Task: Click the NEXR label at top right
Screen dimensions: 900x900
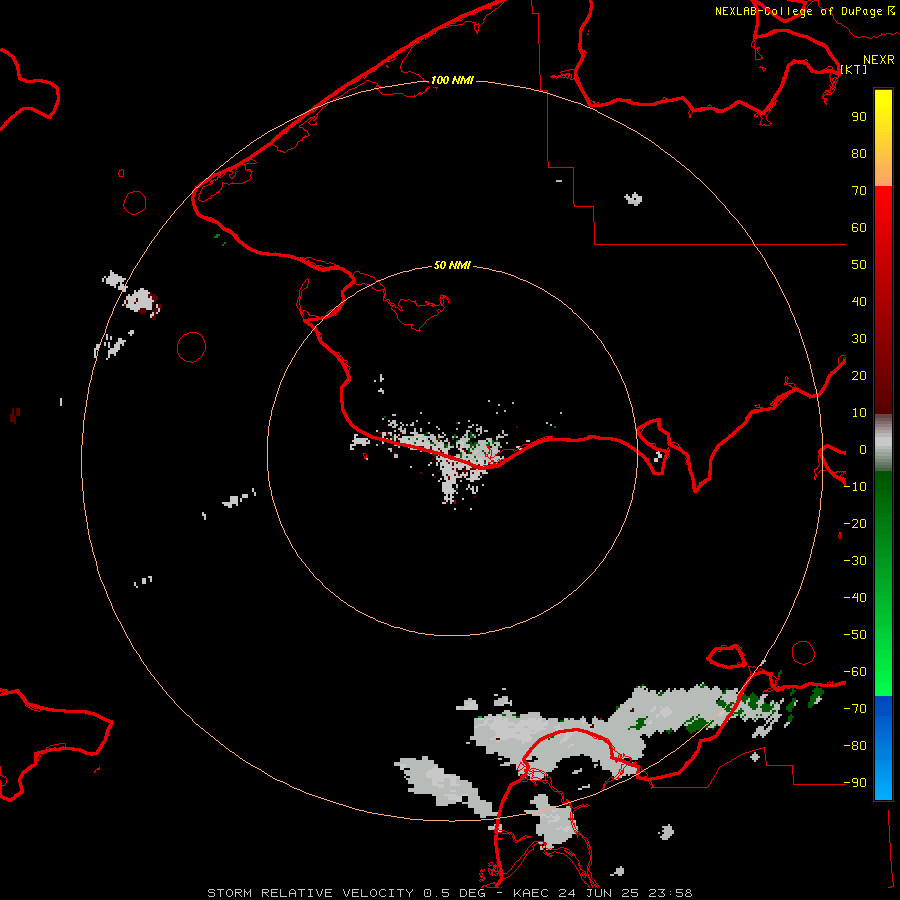Action: pyautogui.click(x=879, y=60)
